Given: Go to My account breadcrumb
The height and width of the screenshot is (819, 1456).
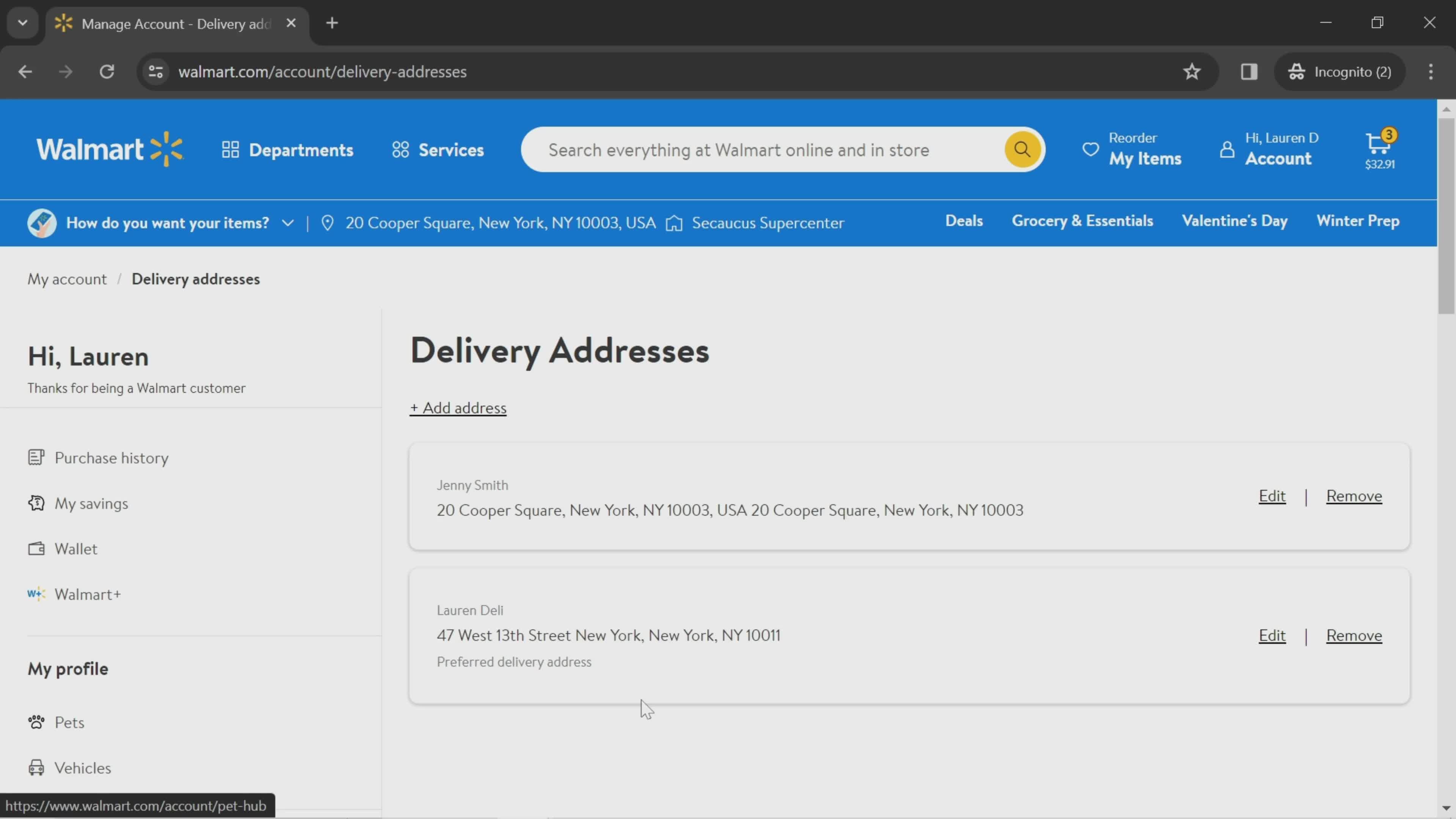Looking at the screenshot, I should tap(67, 279).
